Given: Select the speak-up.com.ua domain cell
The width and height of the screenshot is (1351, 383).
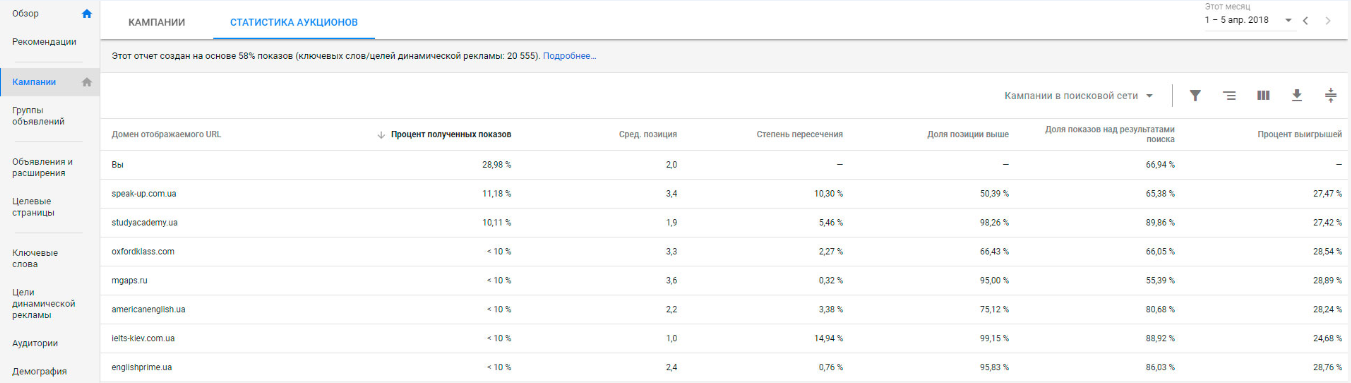Looking at the screenshot, I should pyautogui.click(x=145, y=193).
